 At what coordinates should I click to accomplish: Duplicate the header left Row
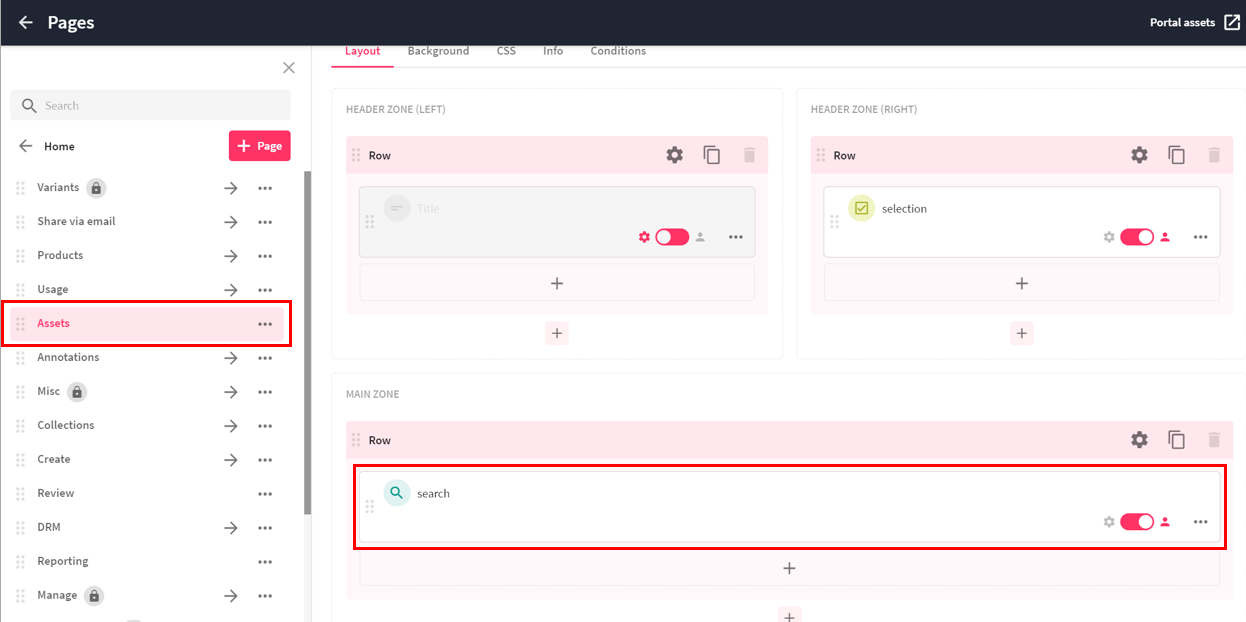point(712,155)
